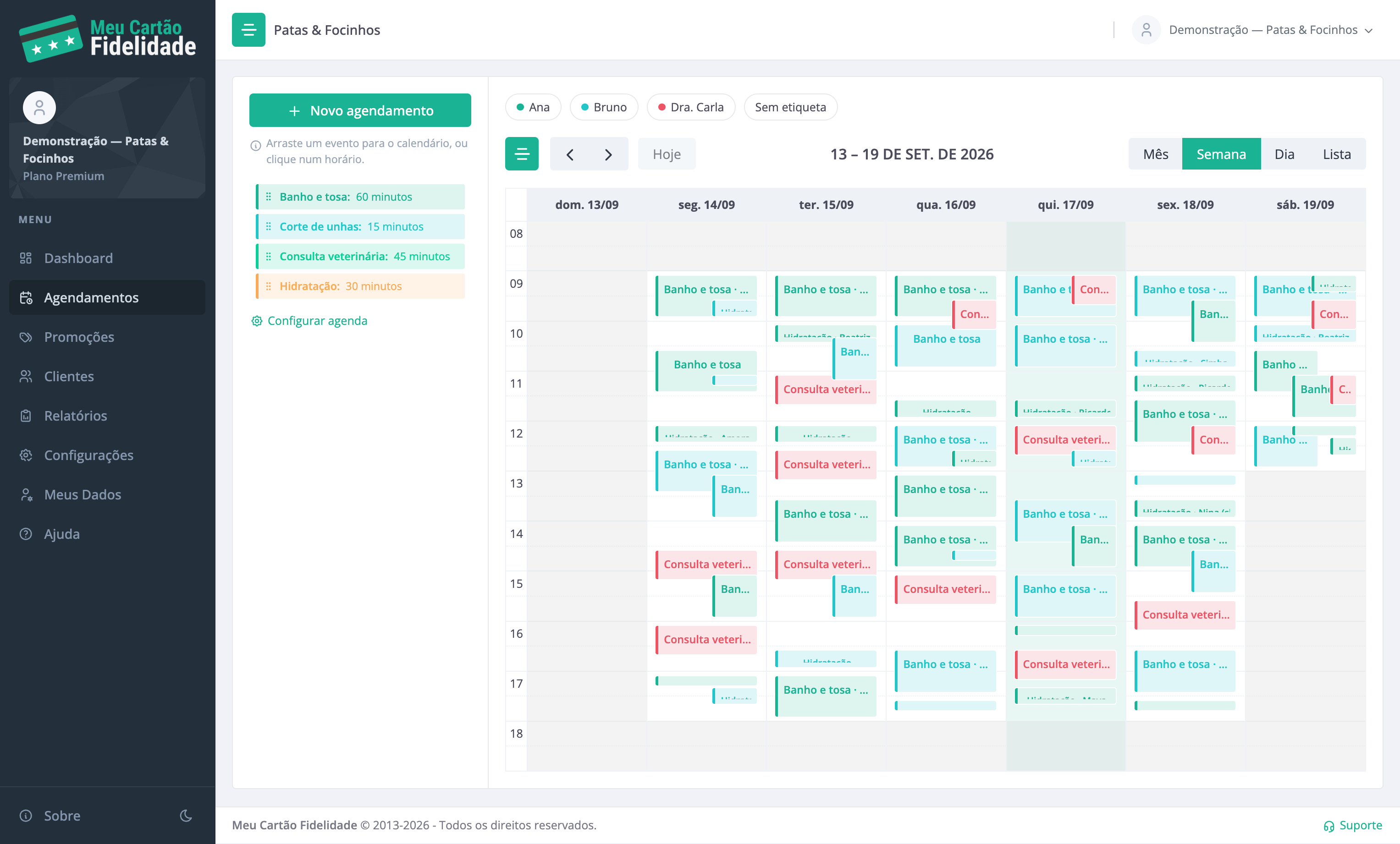This screenshot has height=844, width=1400.
Task: Collapse the sidebar with the top hamburger icon
Action: click(x=248, y=29)
